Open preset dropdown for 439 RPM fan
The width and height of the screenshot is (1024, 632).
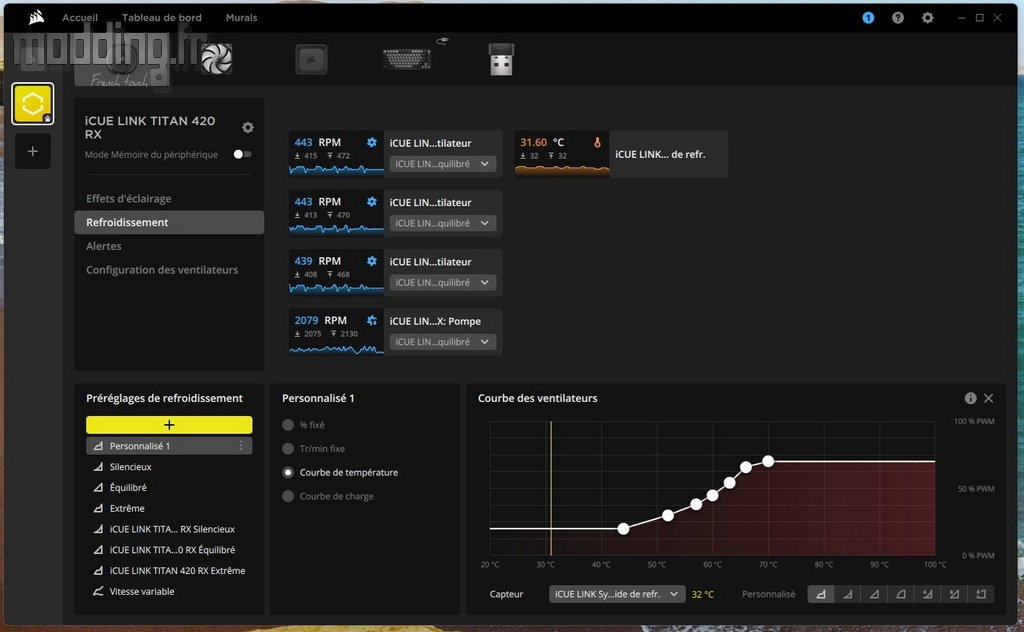point(442,283)
